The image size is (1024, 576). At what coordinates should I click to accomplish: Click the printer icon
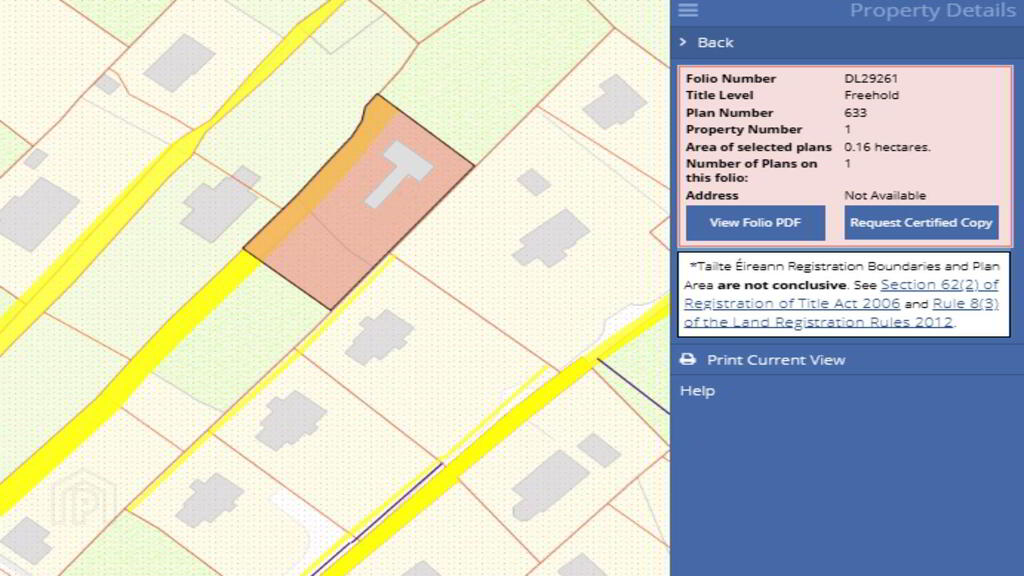click(x=687, y=360)
